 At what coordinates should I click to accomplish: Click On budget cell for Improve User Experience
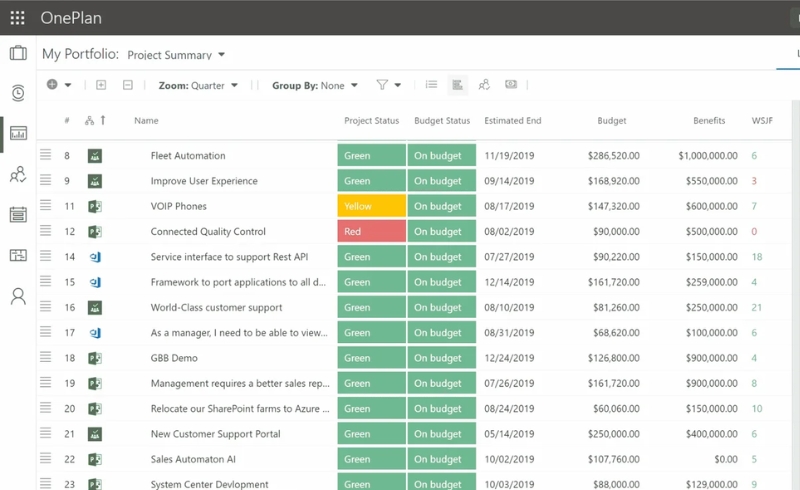(x=442, y=181)
